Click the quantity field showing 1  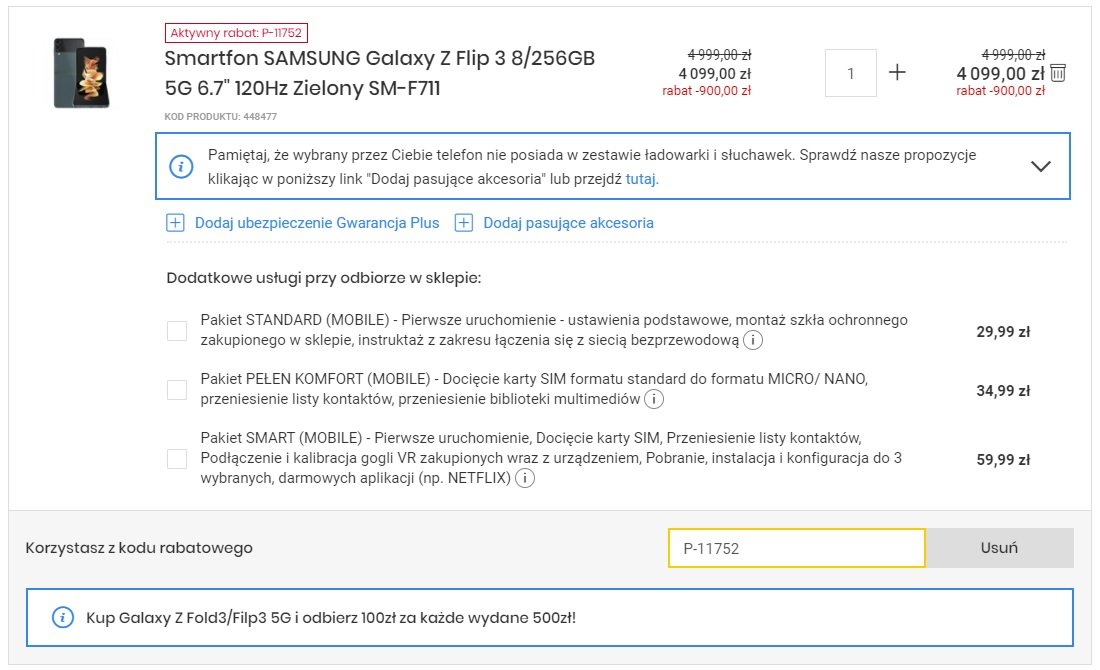pos(850,73)
